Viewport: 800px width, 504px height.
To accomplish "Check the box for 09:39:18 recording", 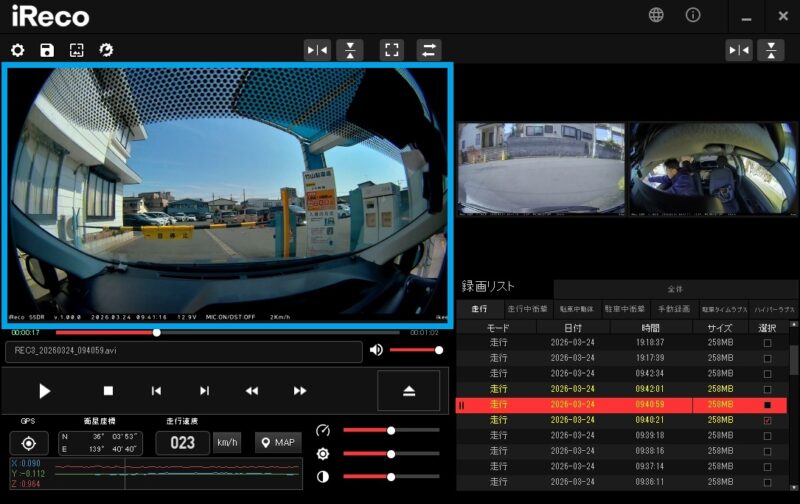I will (767, 436).
